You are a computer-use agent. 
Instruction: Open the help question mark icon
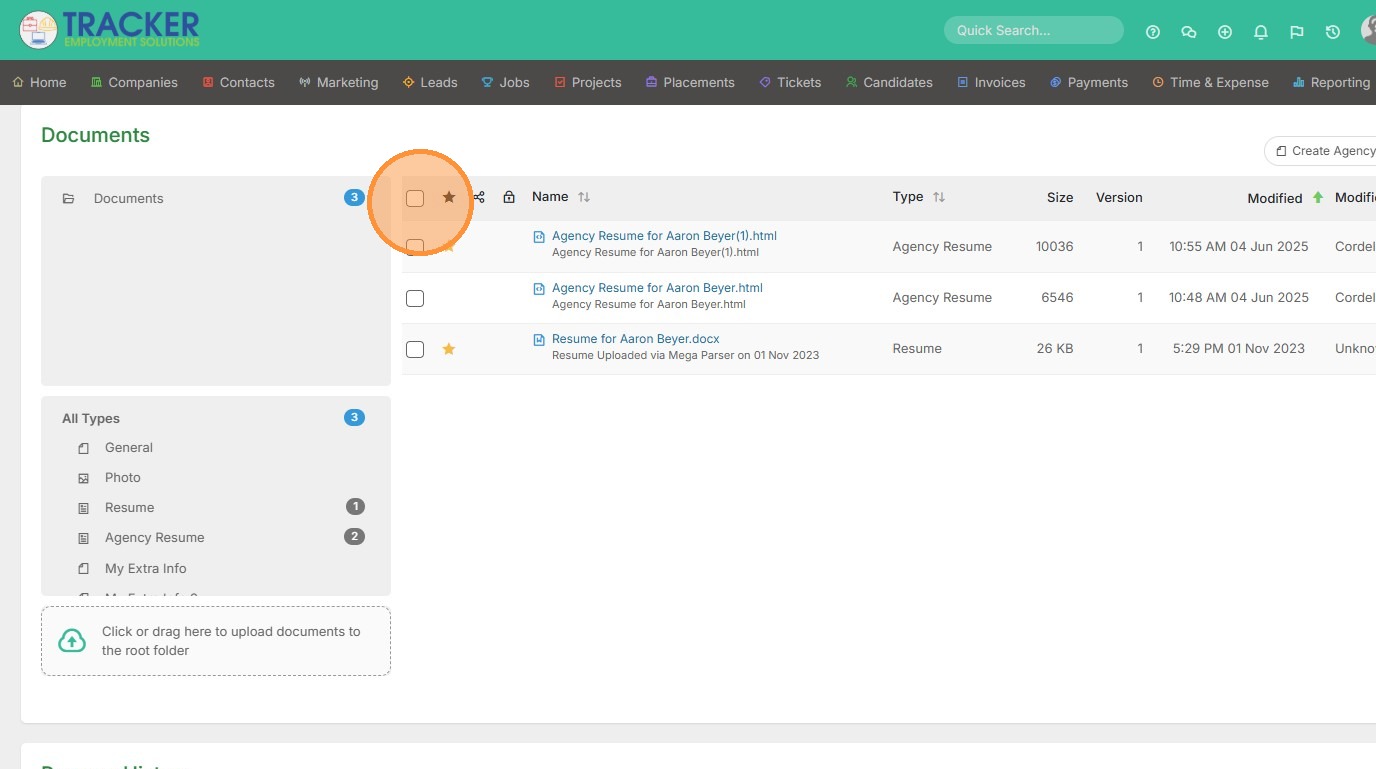click(x=1153, y=32)
